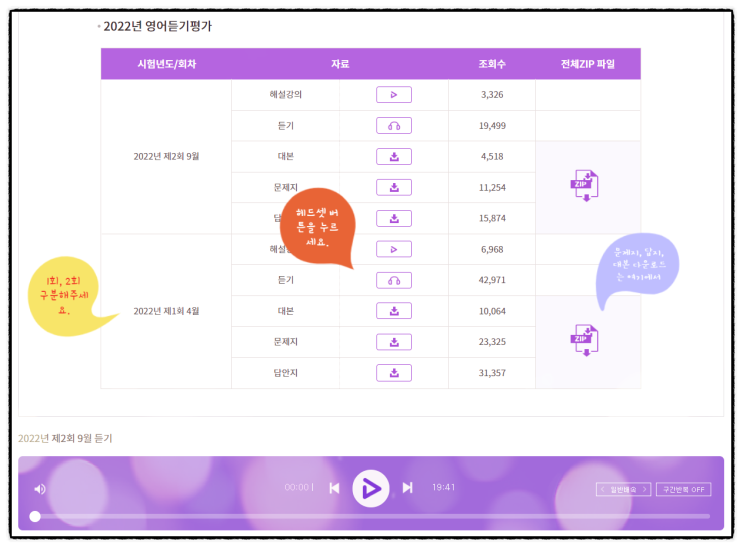Click the 문제지 label in the 23,325 row
Image resolution: width=743 pixels, height=548 pixels.
(285, 342)
